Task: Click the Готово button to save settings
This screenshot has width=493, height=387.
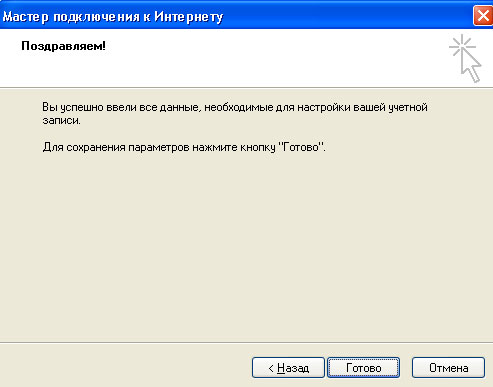Action: (x=363, y=368)
